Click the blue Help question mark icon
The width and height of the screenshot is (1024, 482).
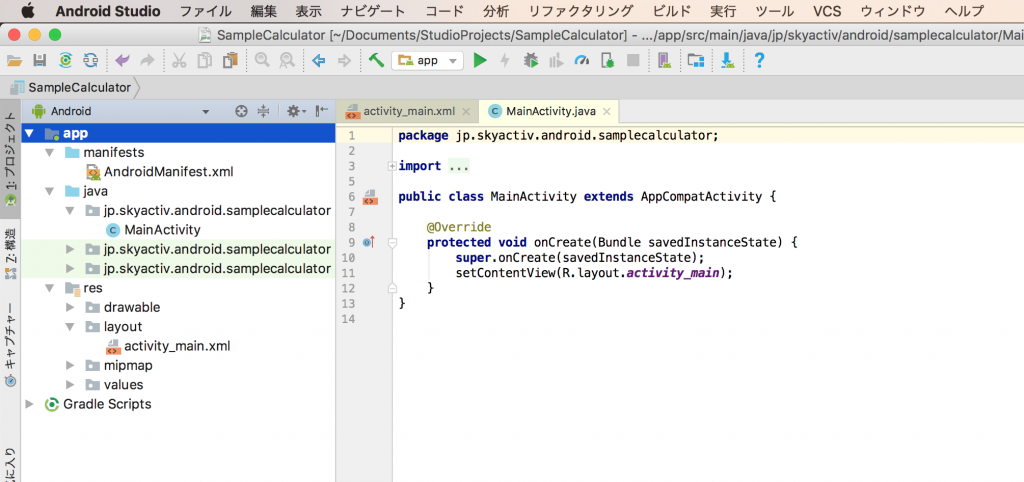pyautogui.click(x=759, y=61)
